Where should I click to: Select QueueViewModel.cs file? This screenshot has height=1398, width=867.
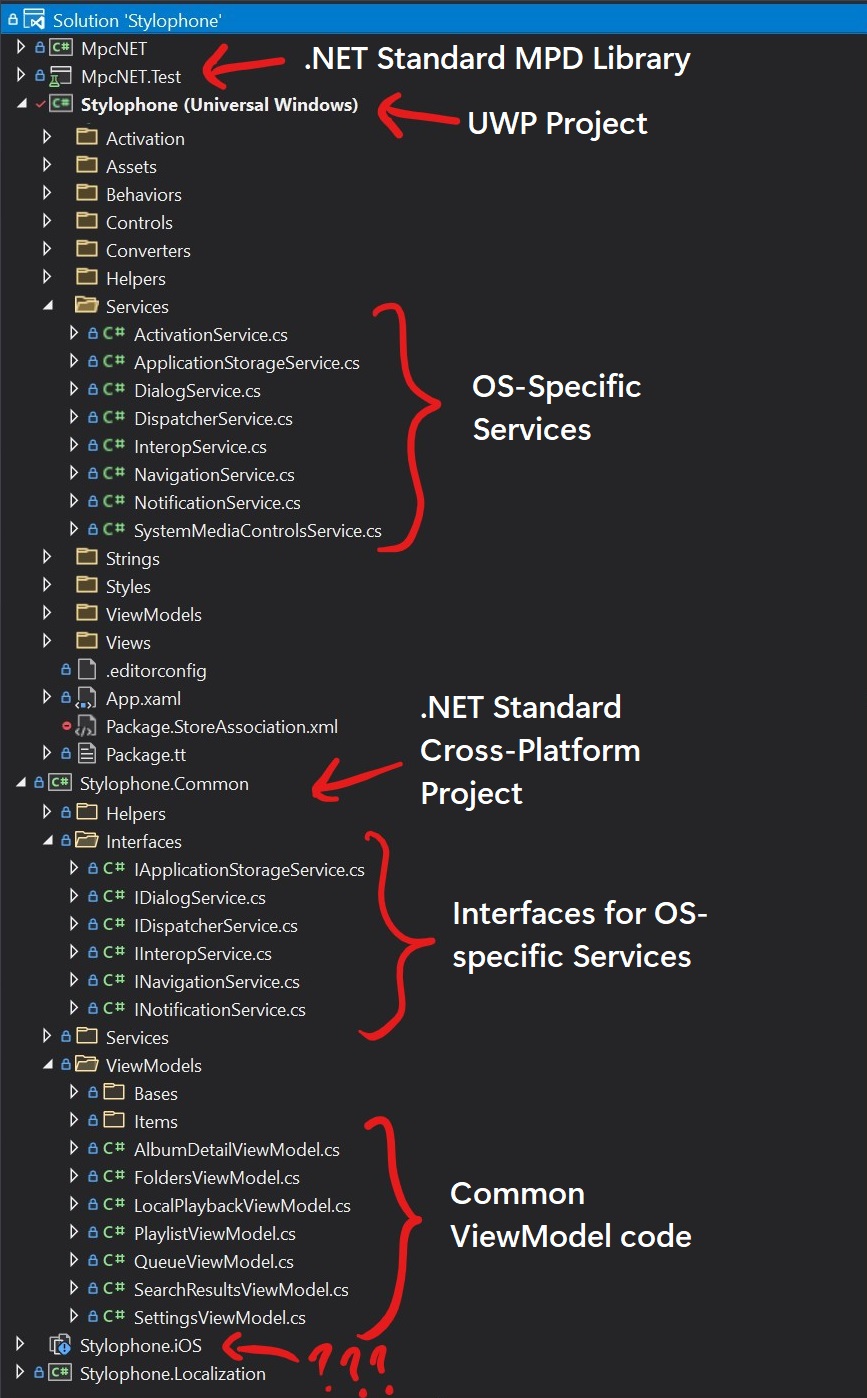[x=213, y=1261]
